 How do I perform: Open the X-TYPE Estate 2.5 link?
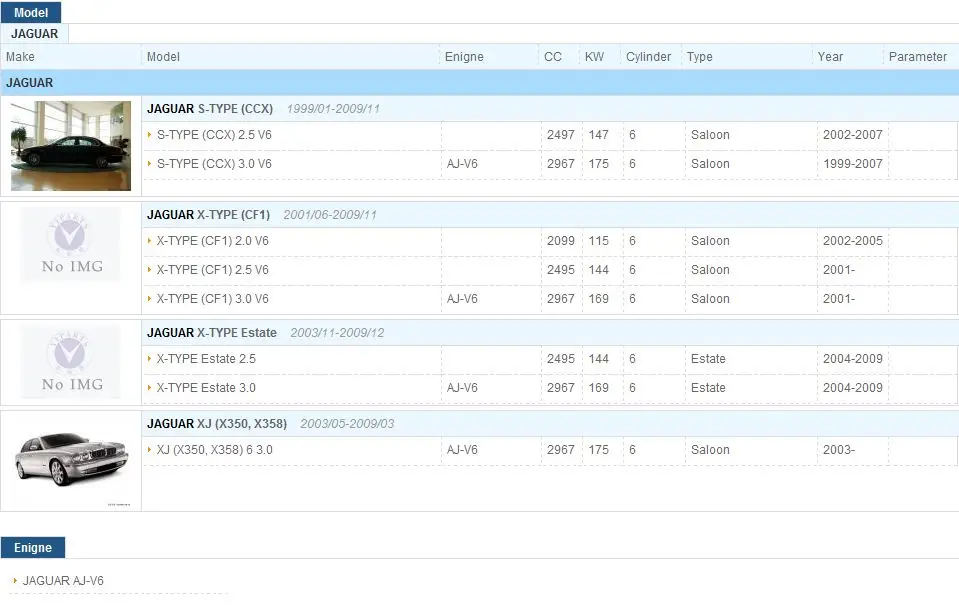click(206, 358)
